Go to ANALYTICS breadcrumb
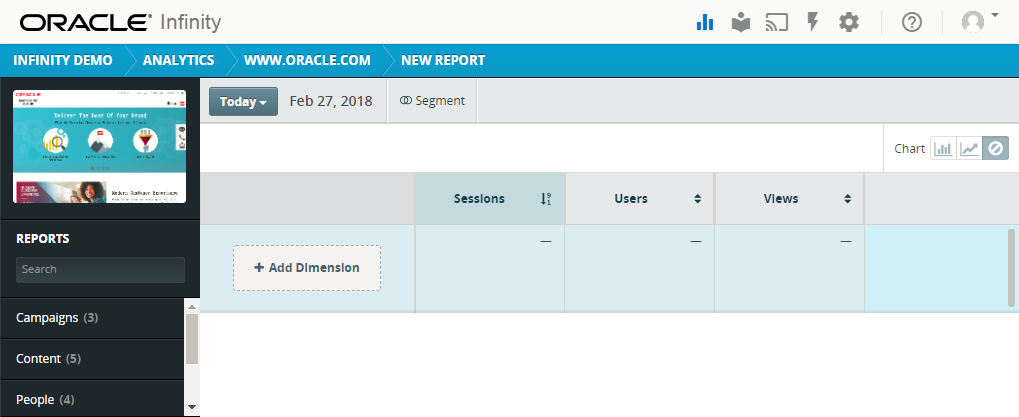This screenshot has height=417, width=1019. tap(179, 60)
